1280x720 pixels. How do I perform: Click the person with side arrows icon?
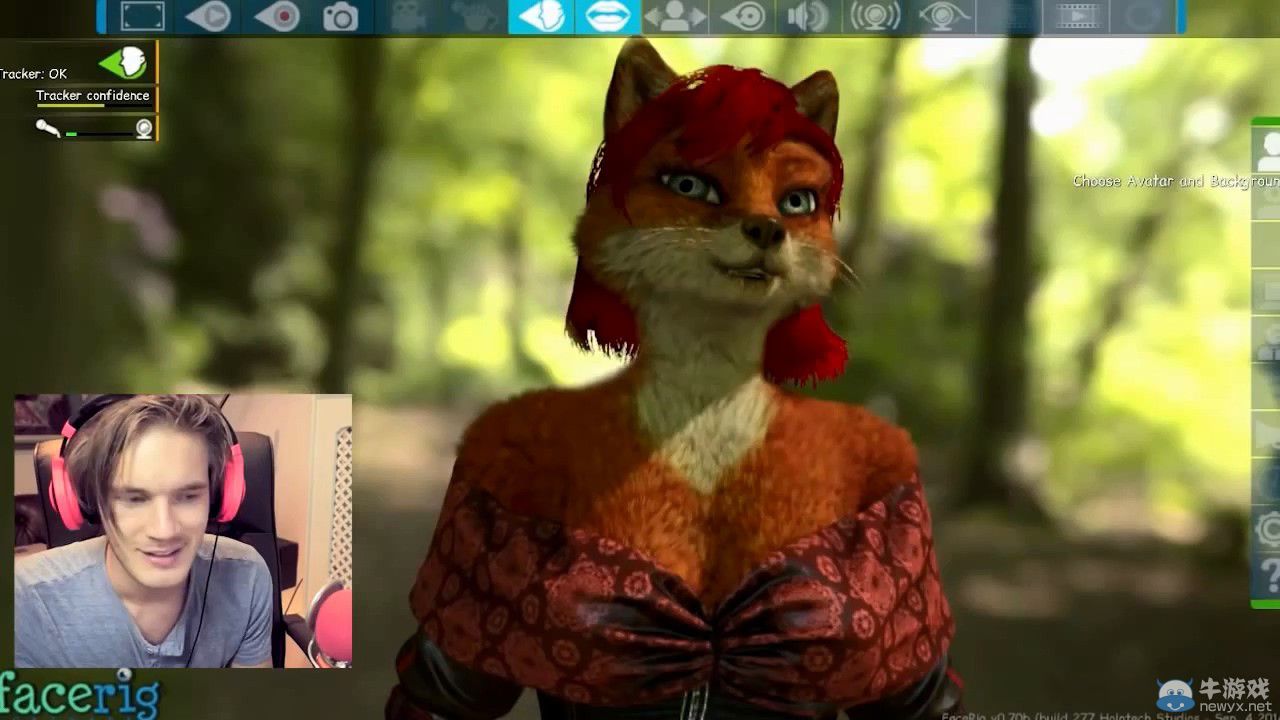(x=675, y=16)
